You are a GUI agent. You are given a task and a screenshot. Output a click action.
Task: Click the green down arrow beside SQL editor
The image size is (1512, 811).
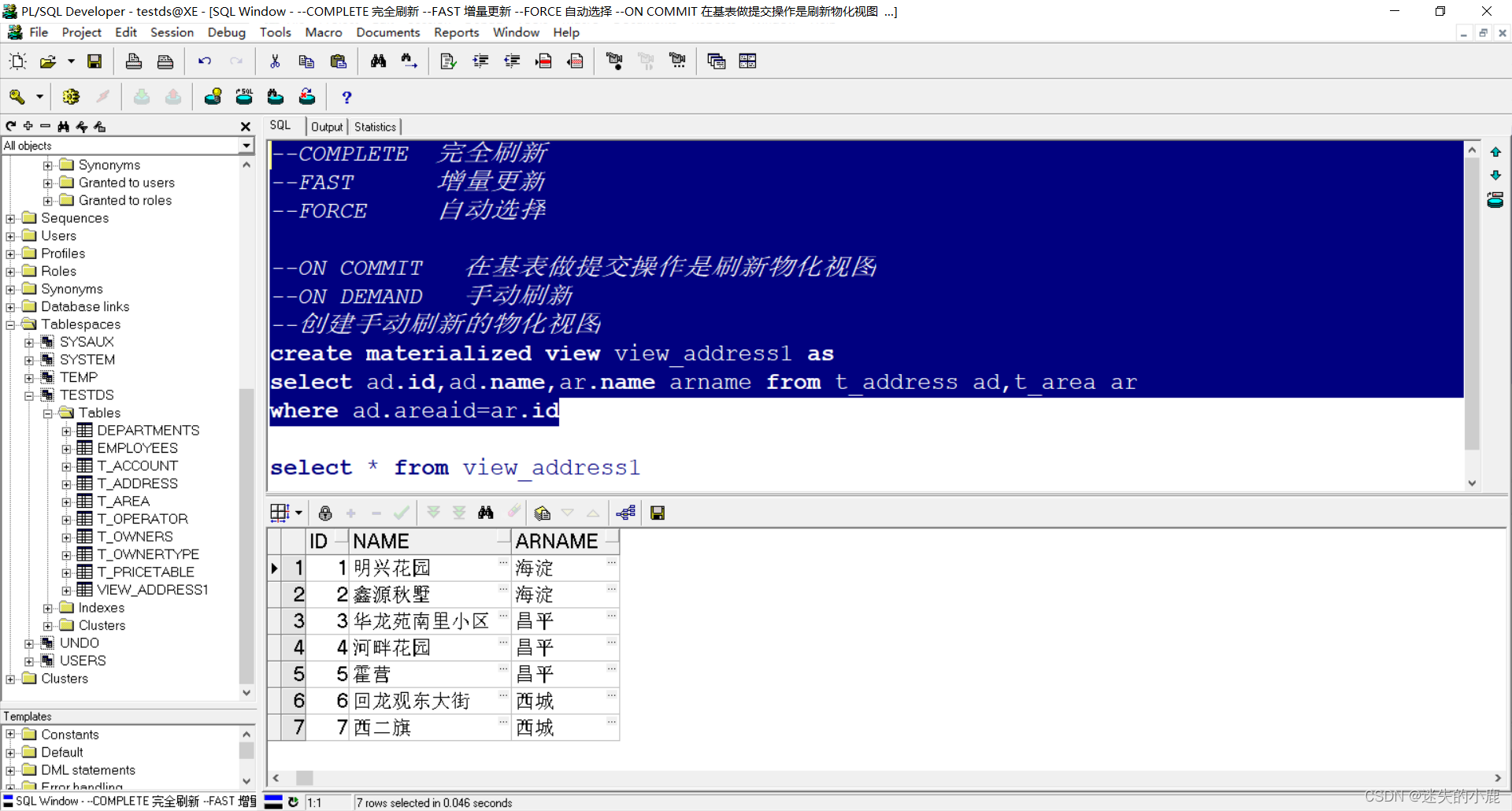1495,175
